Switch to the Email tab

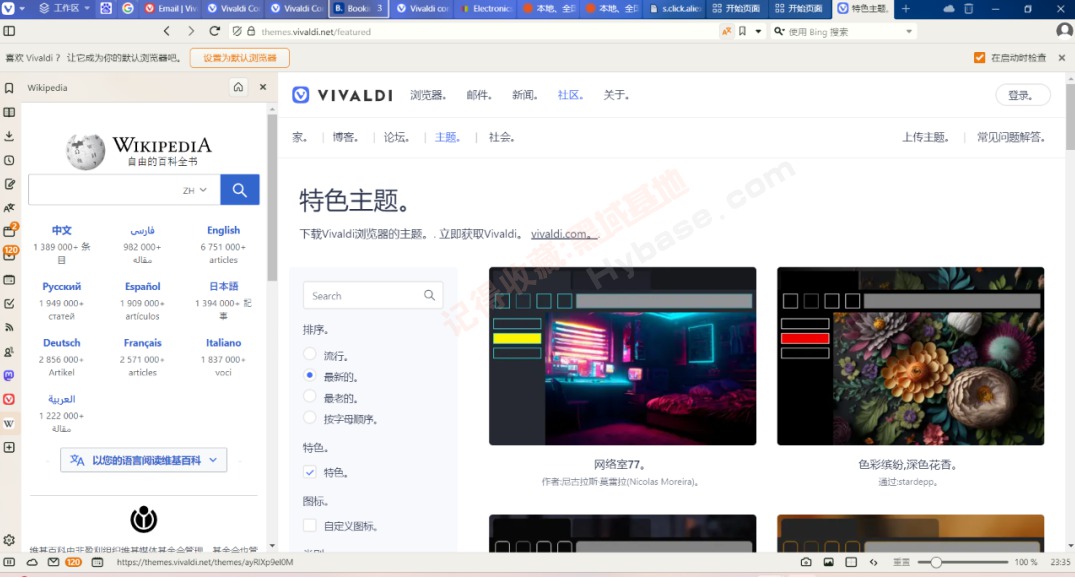[170, 9]
